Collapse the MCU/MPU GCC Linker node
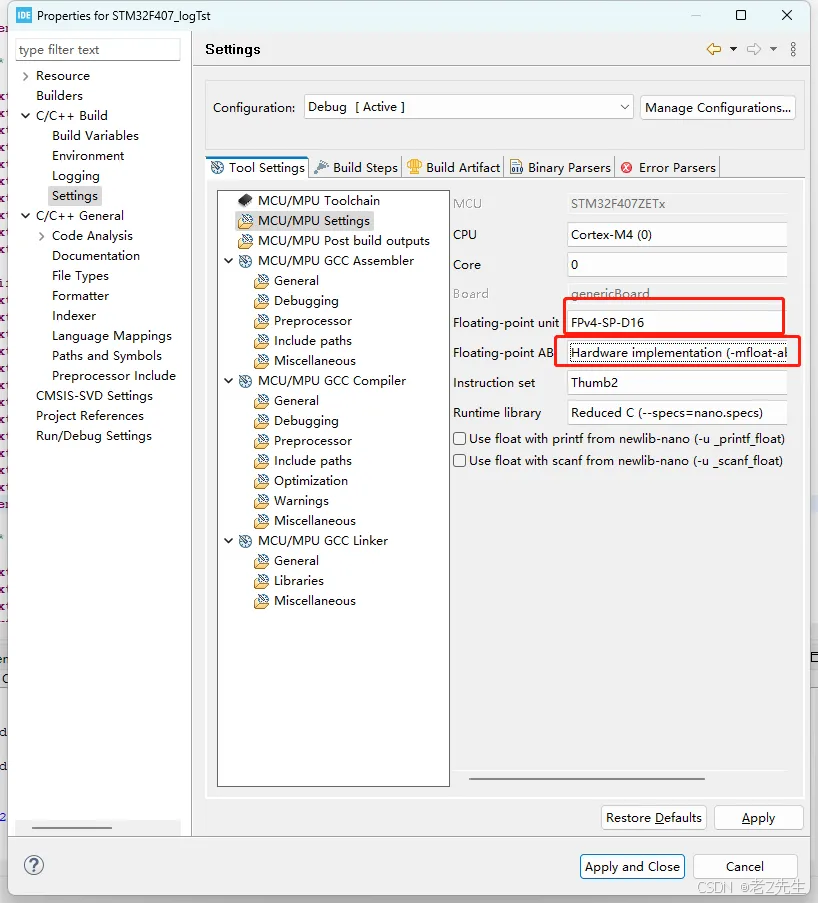The image size is (818, 903). click(x=229, y=541)
